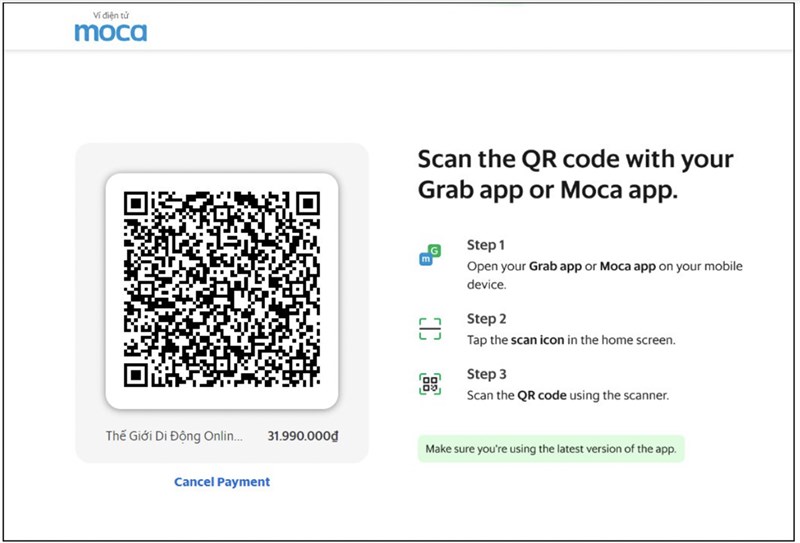Select the Step 1 label
This screenshot has width=800, height=543.
click(486, 245)
